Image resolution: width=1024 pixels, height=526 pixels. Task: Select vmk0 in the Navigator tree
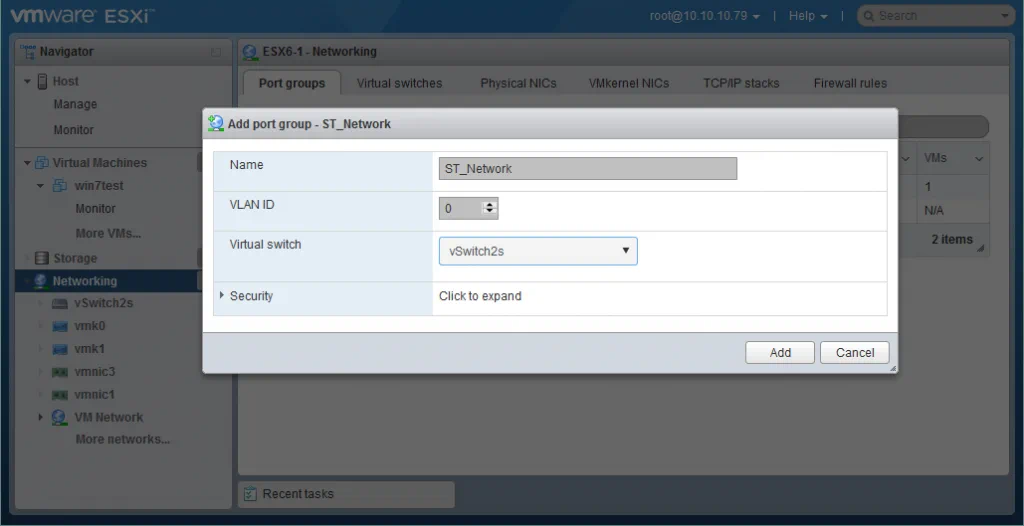[89, 326]
